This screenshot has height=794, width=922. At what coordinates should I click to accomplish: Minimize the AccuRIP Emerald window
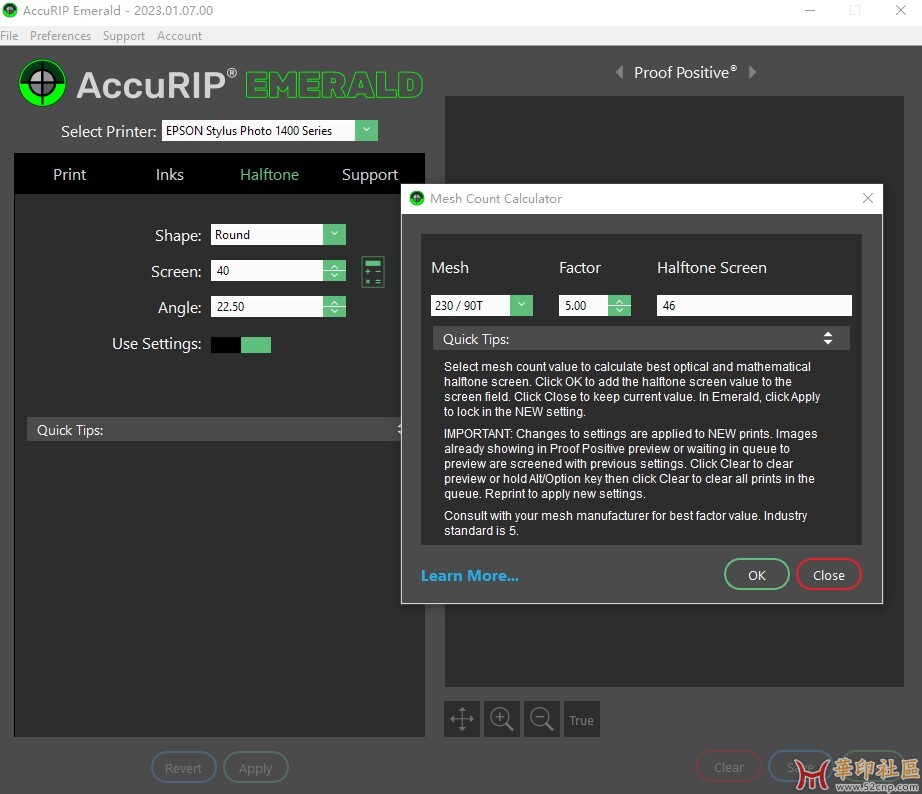tap(810, 10)
